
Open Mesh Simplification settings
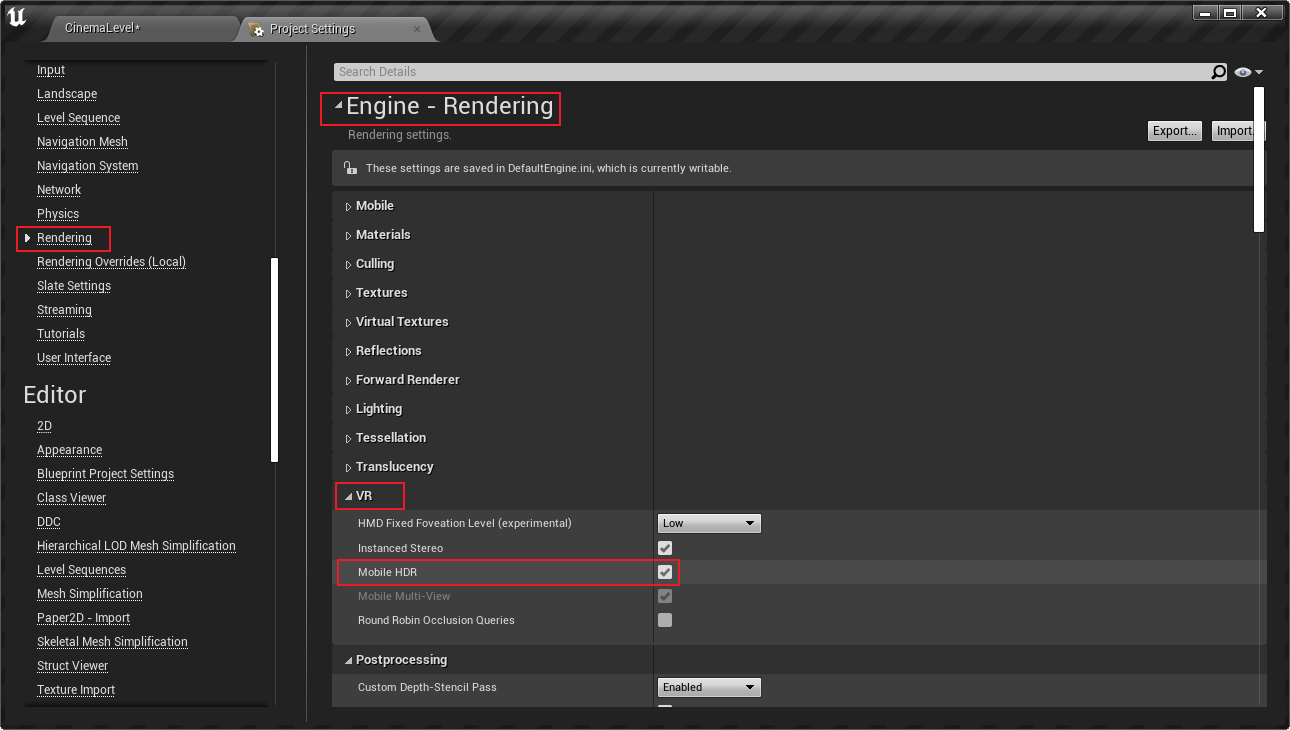(x=90, y=594)
